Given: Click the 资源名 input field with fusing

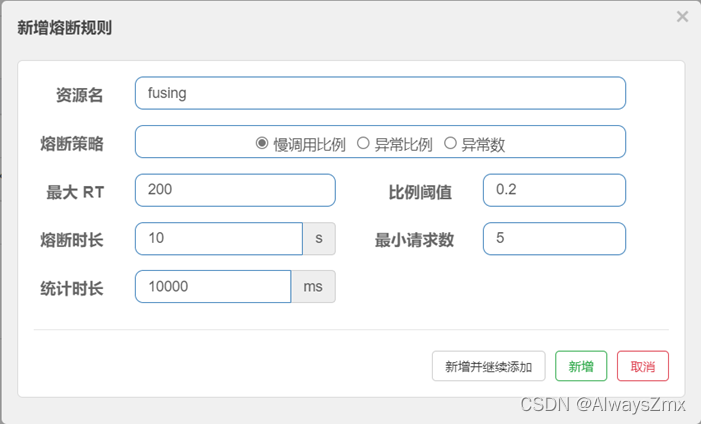Looking at the screenshot, I should coord(380,93).
